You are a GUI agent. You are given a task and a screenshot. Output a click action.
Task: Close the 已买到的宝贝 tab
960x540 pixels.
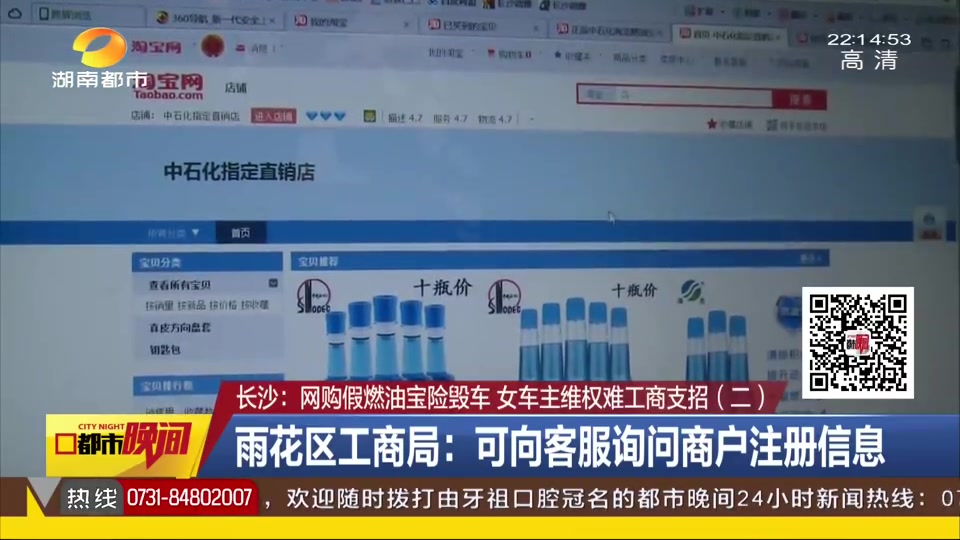536,28
